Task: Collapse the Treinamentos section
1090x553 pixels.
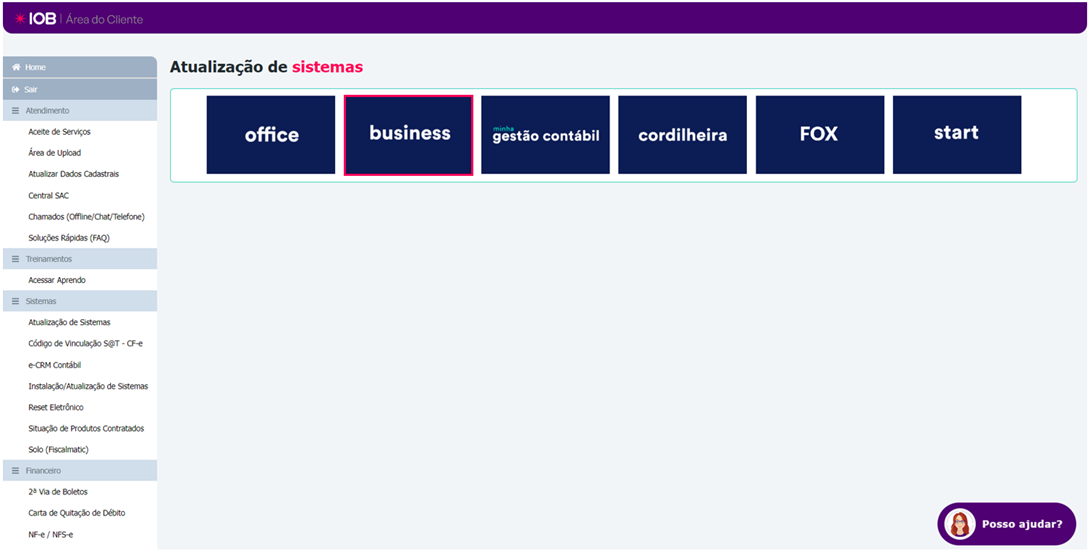Action: [48, 259]
